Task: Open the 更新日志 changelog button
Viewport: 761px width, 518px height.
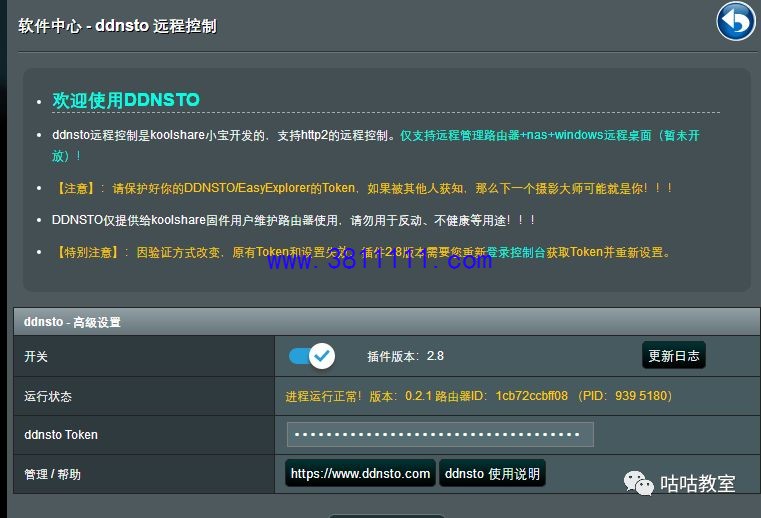Action: (674, 355)
